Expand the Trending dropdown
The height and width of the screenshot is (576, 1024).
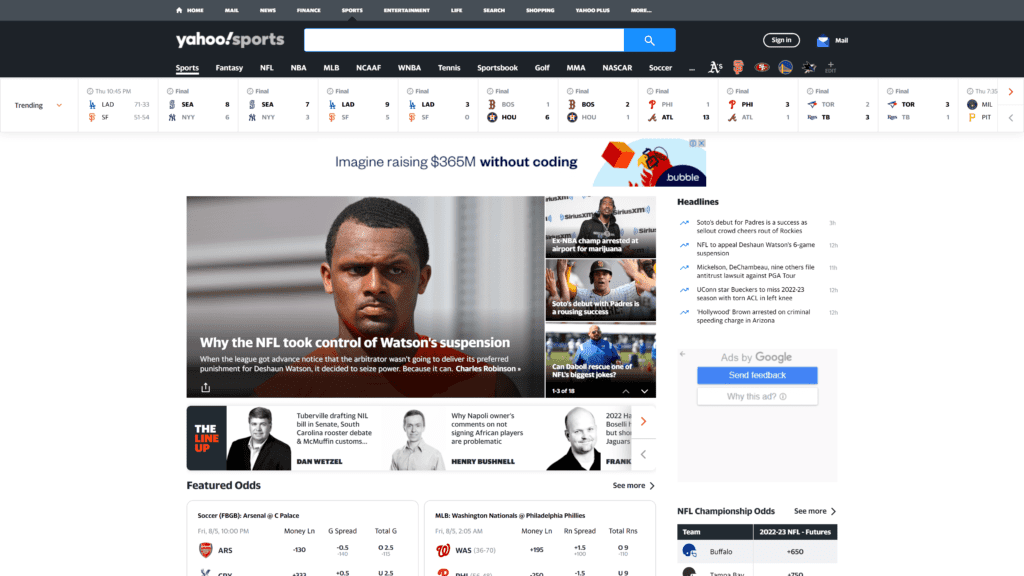pyautogui.click(x=39, y=105)
